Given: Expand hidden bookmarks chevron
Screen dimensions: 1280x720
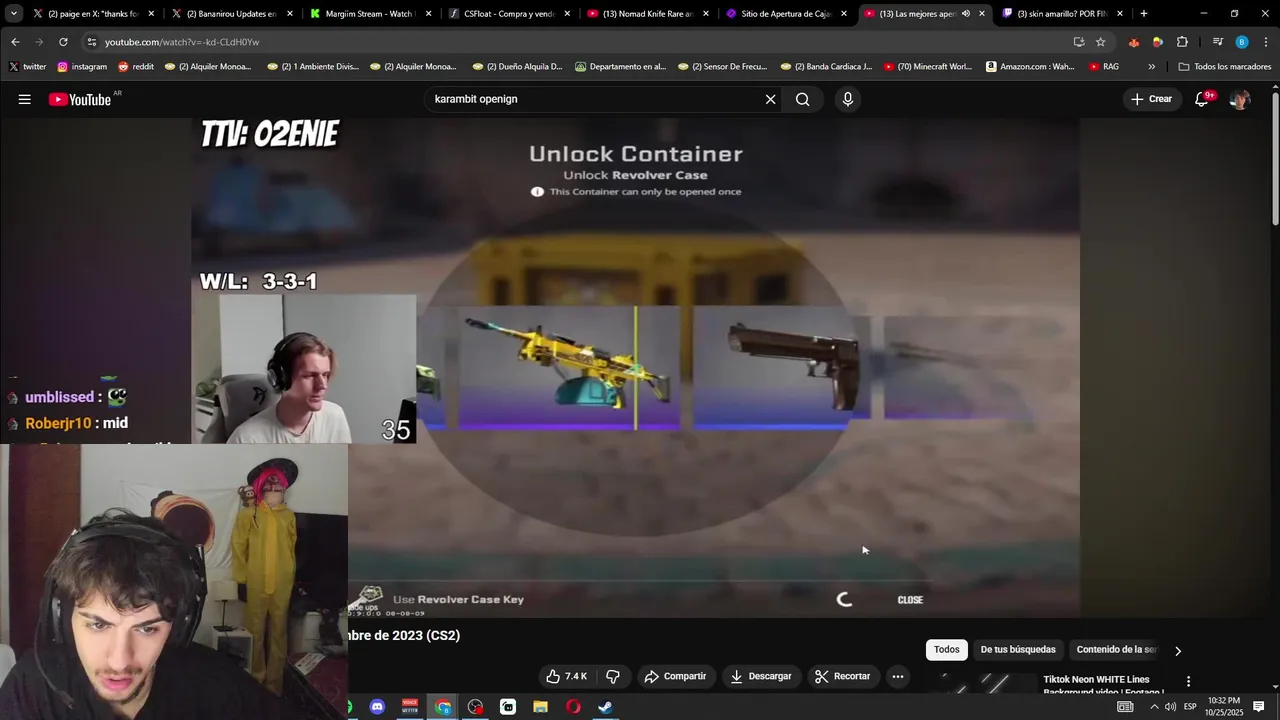Looking at the screenshot, I should coord(1151,67).
